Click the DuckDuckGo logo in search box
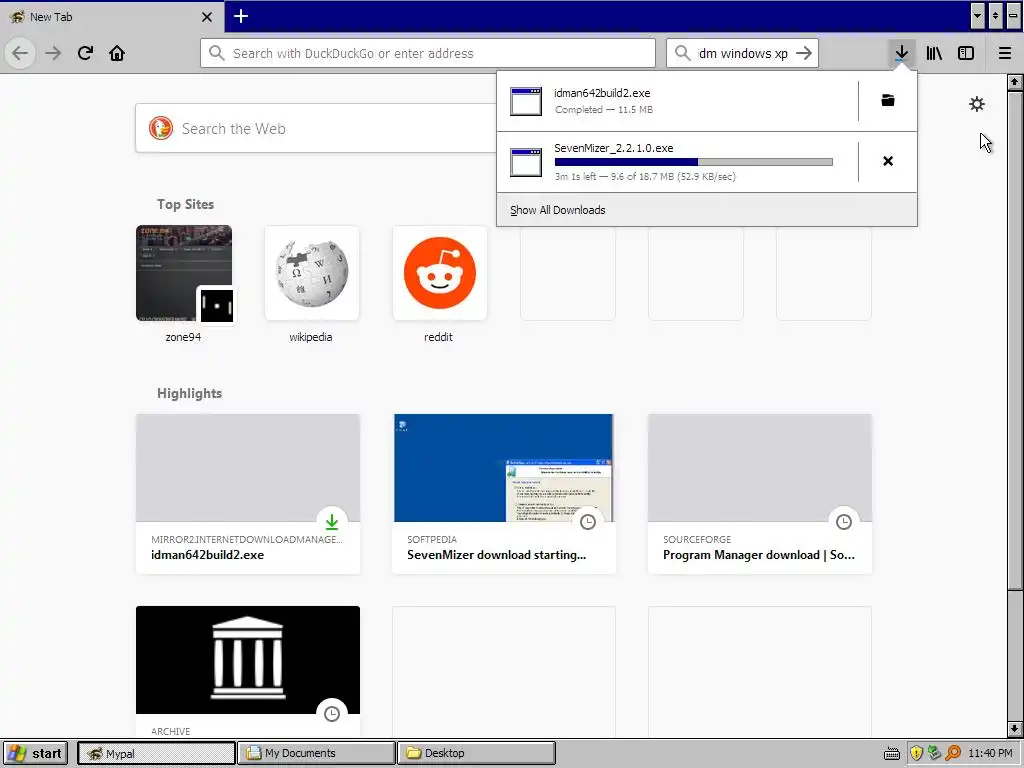Image resolution: width=1024 pixels, height=768 pixels. pyautogui.click(x=161, y=128)
